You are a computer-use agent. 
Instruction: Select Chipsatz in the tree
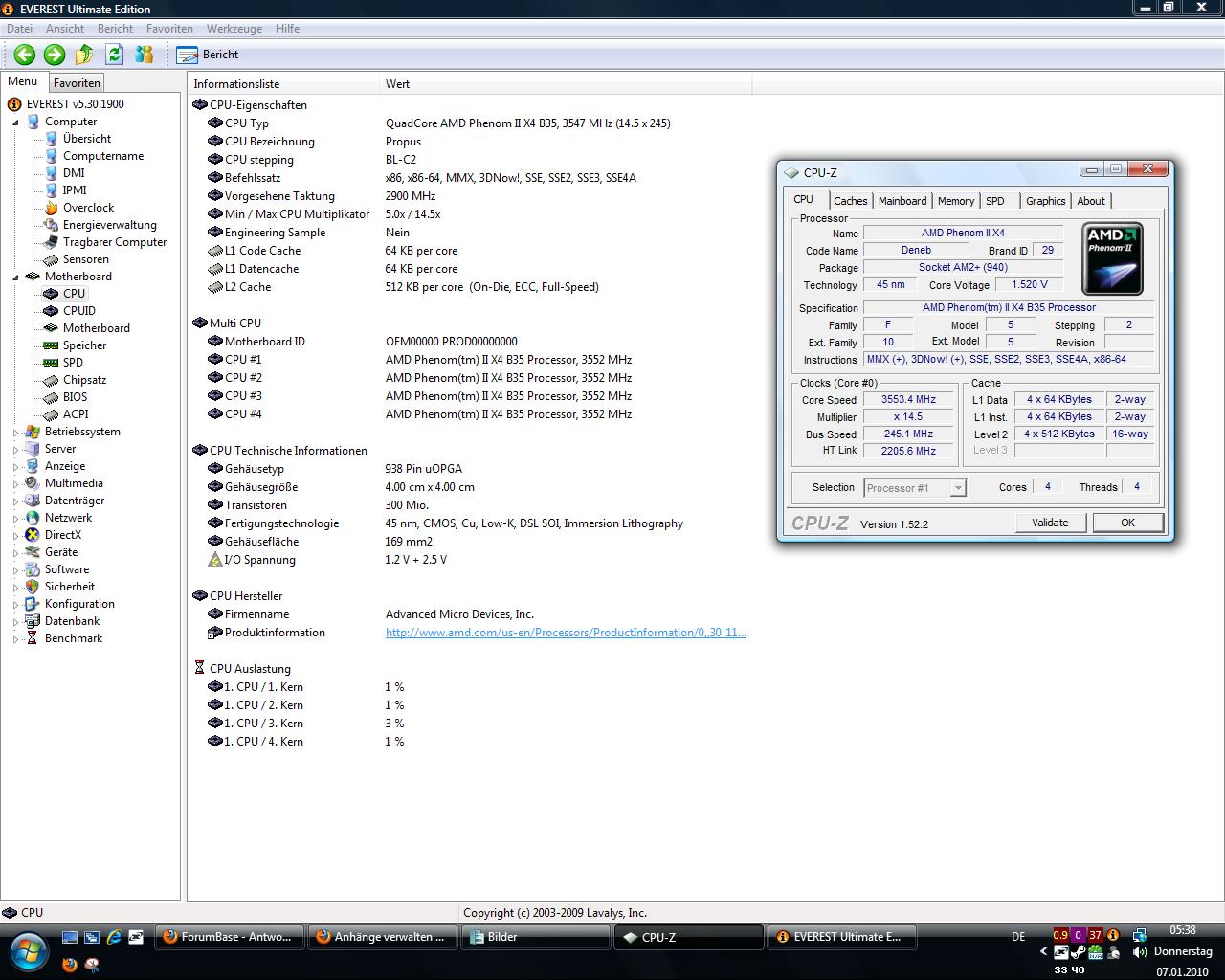coord(84,380)
